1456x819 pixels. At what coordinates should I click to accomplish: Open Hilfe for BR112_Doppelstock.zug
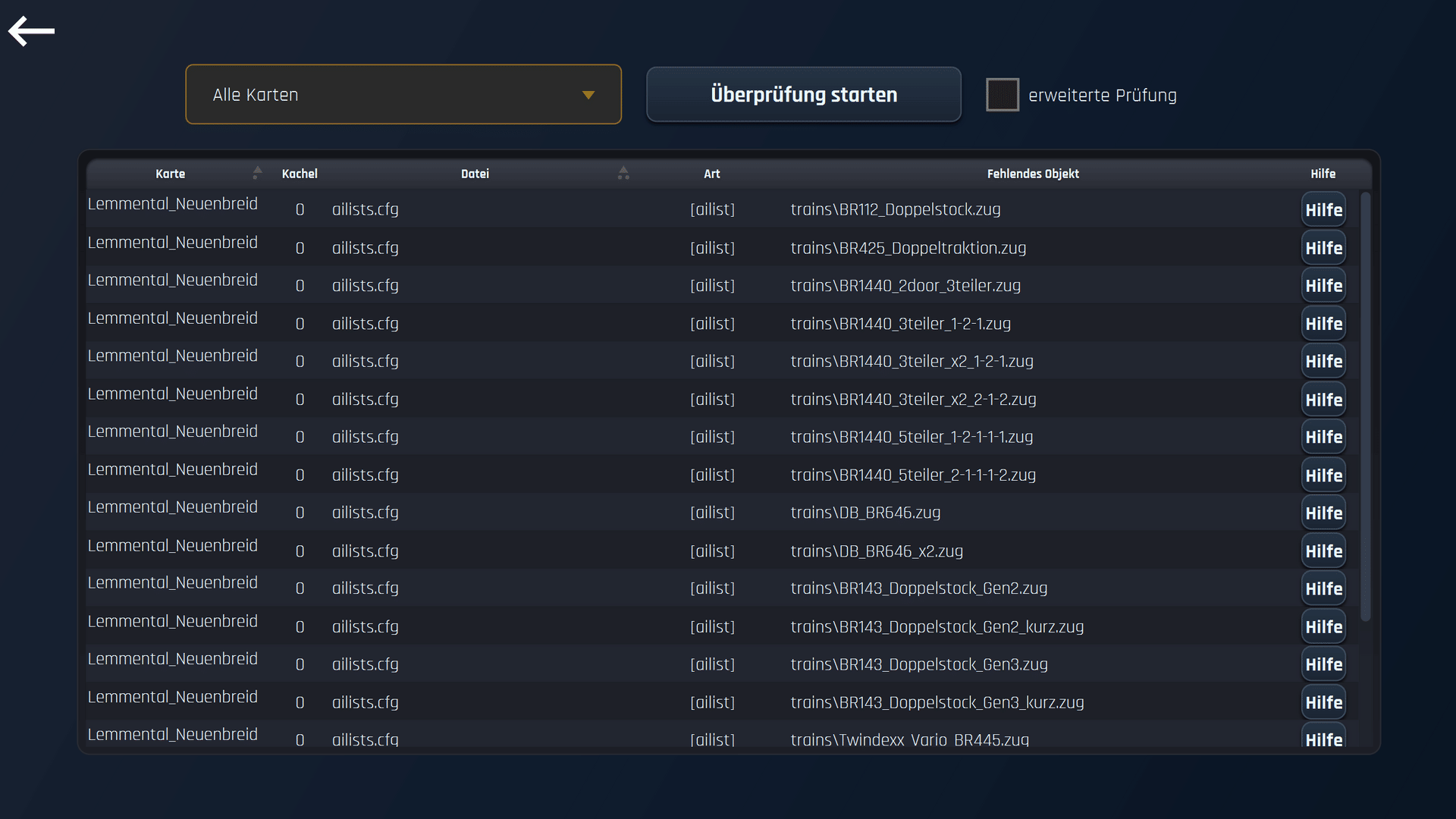click(1323, 210)
